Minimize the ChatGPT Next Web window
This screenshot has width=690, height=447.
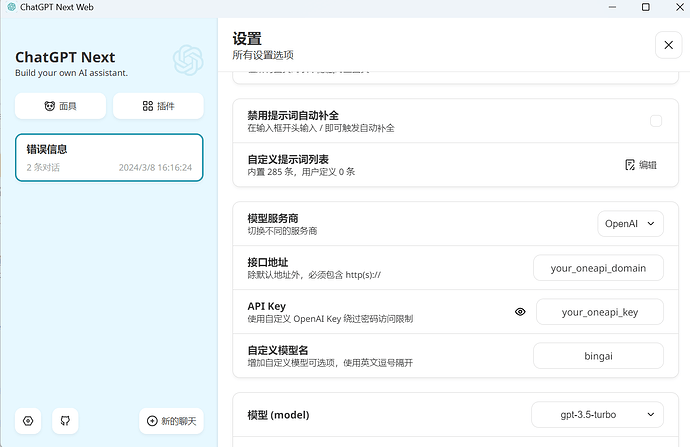tap(612, 7)
